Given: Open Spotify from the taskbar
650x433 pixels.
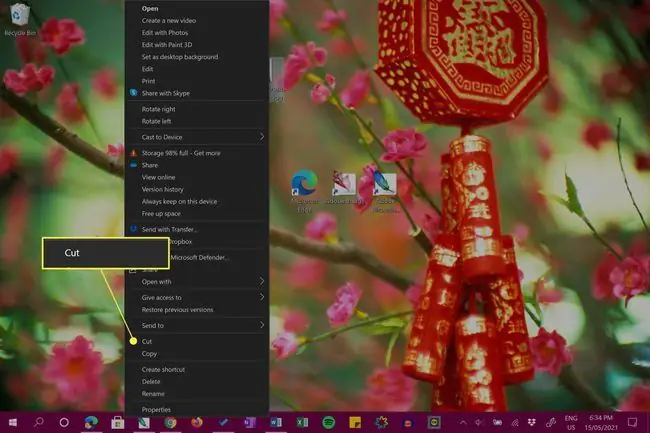Looking at the screenshot, I should coord(329,423).
